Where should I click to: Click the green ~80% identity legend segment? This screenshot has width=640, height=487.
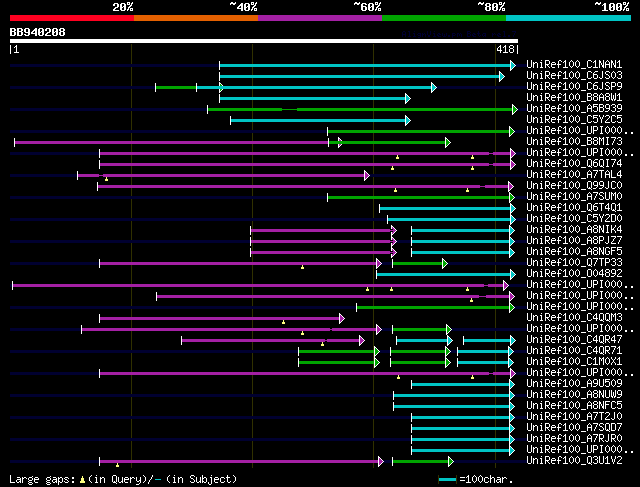[444, 18]
